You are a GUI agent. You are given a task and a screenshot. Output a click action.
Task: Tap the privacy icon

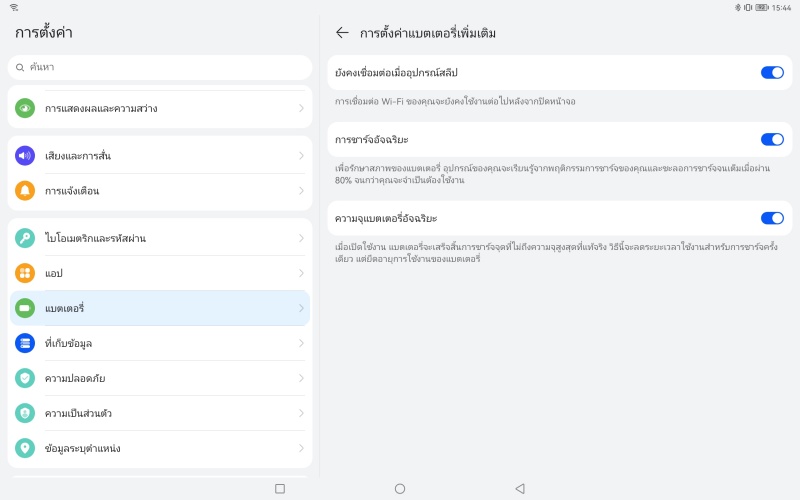tap(25, 413)
